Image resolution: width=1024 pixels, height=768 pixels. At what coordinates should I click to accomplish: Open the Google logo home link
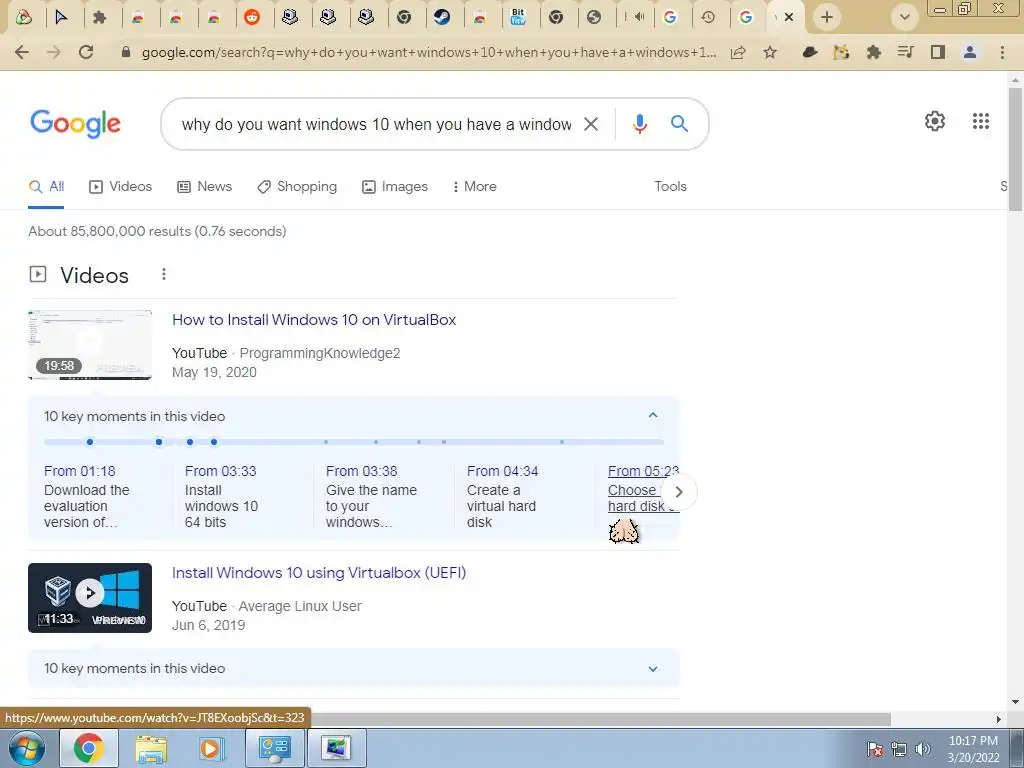click(x=75, y=123)
